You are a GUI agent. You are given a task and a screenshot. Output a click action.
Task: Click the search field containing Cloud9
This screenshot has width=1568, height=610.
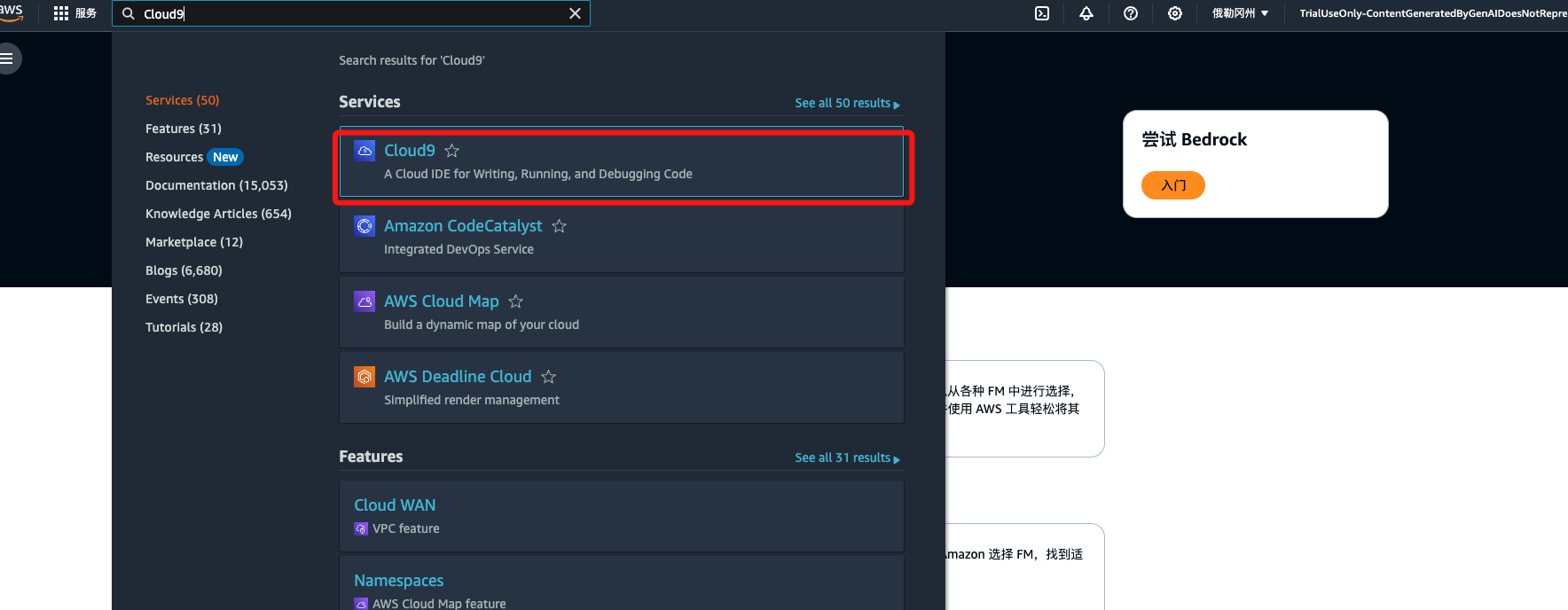351,13
